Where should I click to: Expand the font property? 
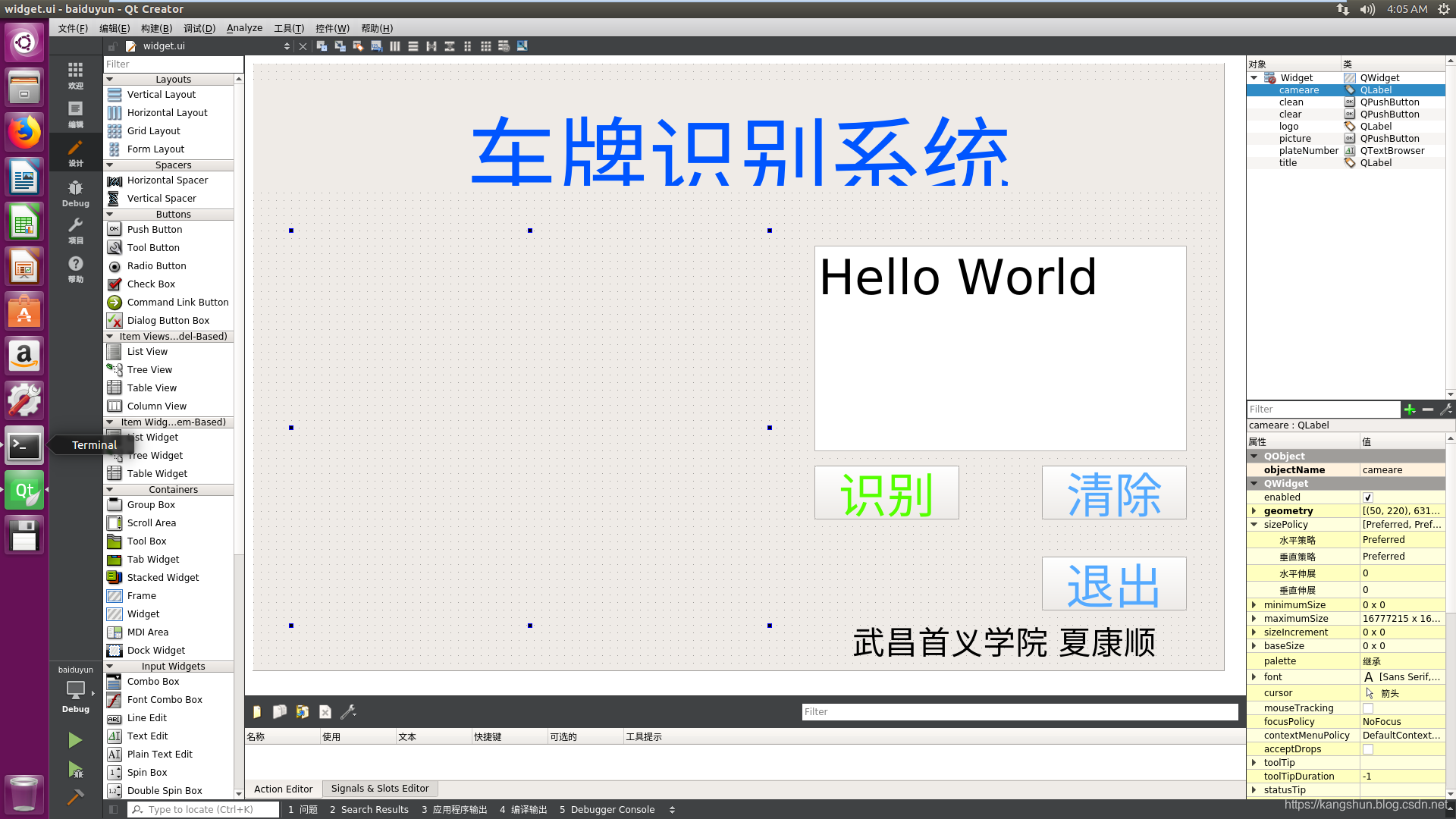[1254, 677]
